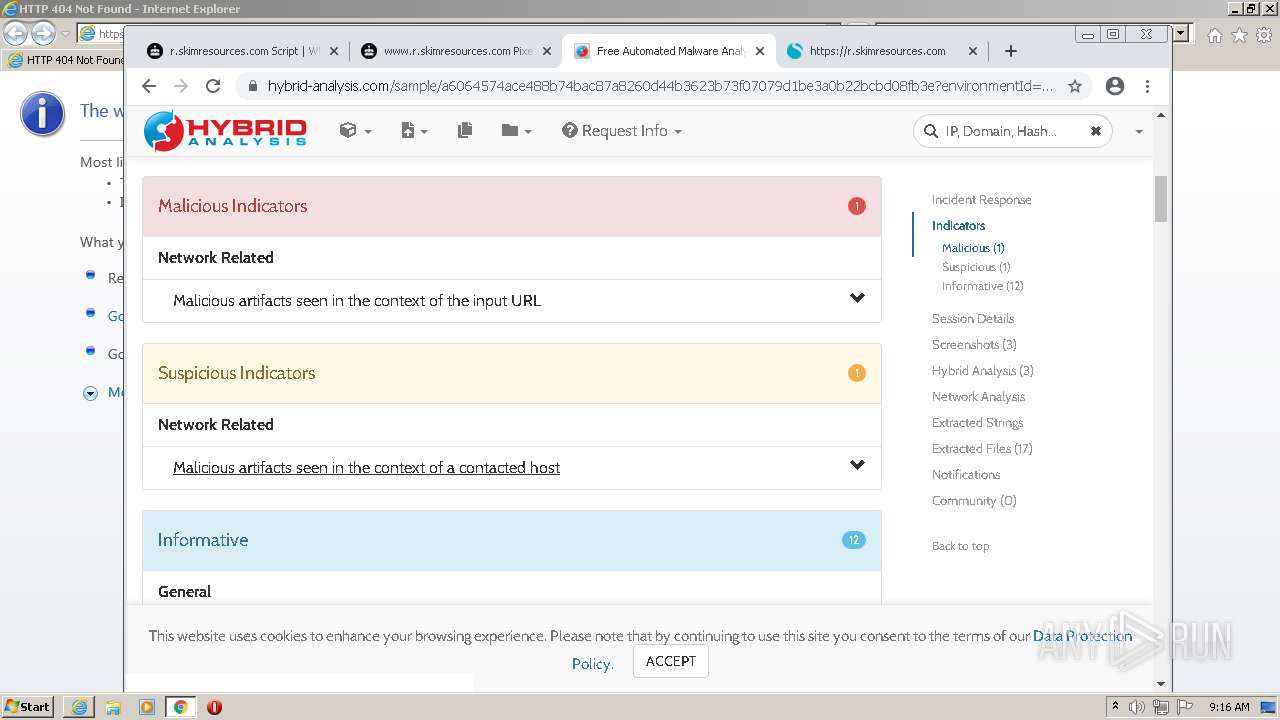Click the Hybrid Analysis logo

pos(225,131)
